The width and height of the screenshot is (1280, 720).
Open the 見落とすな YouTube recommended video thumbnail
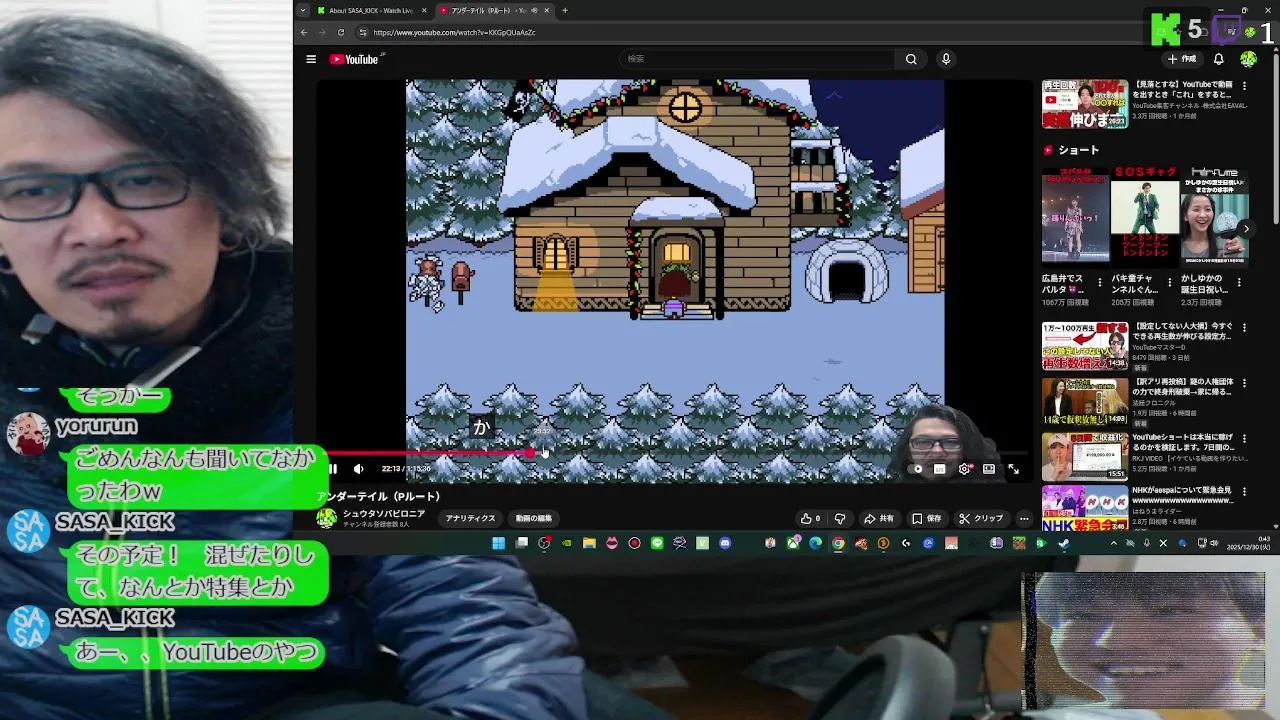[1085, 104]
